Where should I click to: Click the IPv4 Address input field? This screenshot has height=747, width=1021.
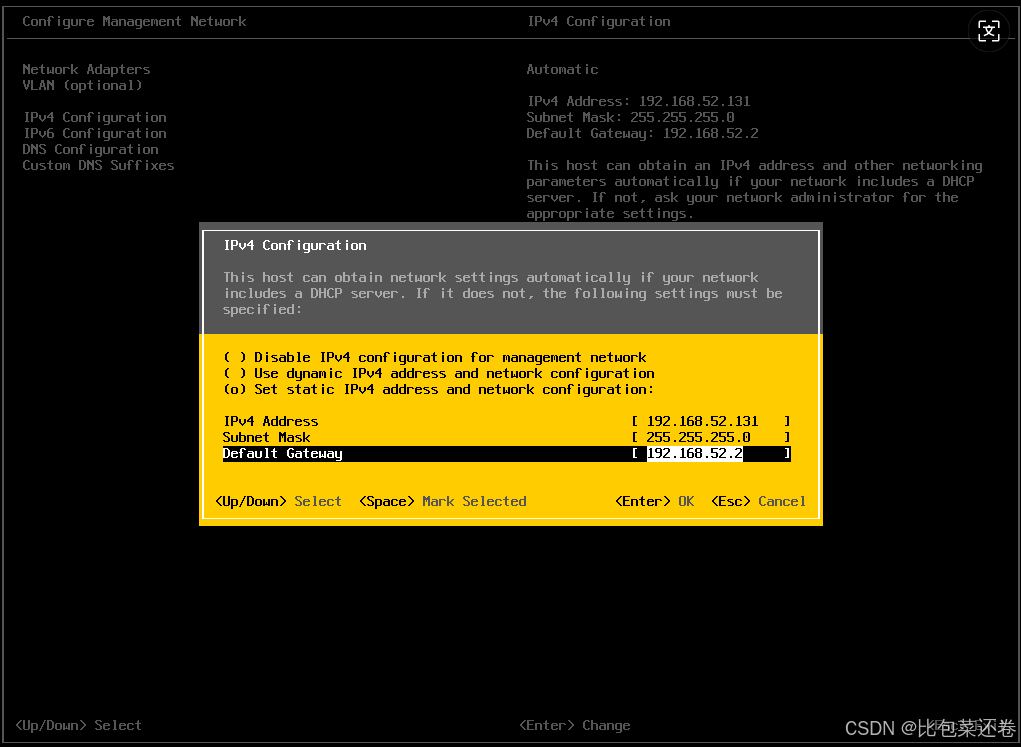tap(711, 421)
